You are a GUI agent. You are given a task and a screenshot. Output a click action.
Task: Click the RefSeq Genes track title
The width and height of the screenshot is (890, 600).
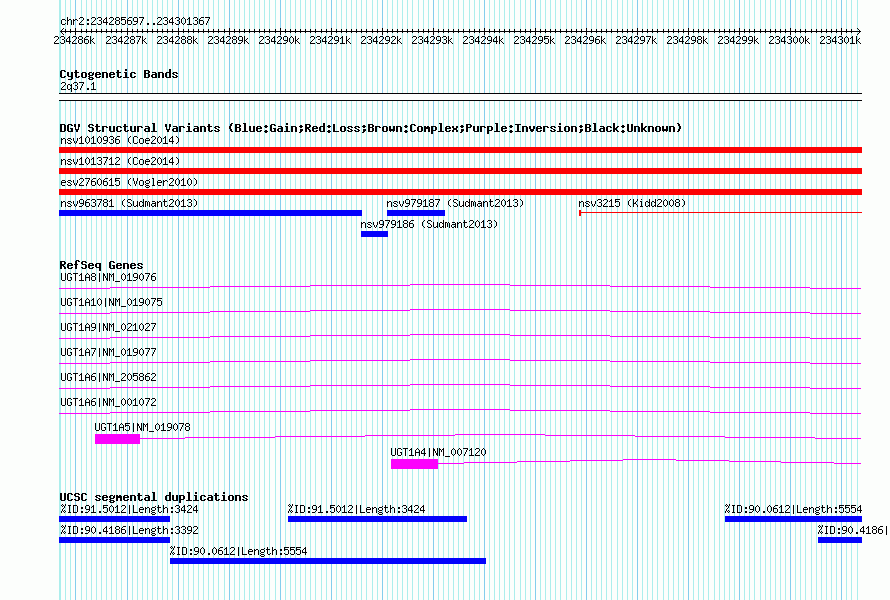(101, 265)
